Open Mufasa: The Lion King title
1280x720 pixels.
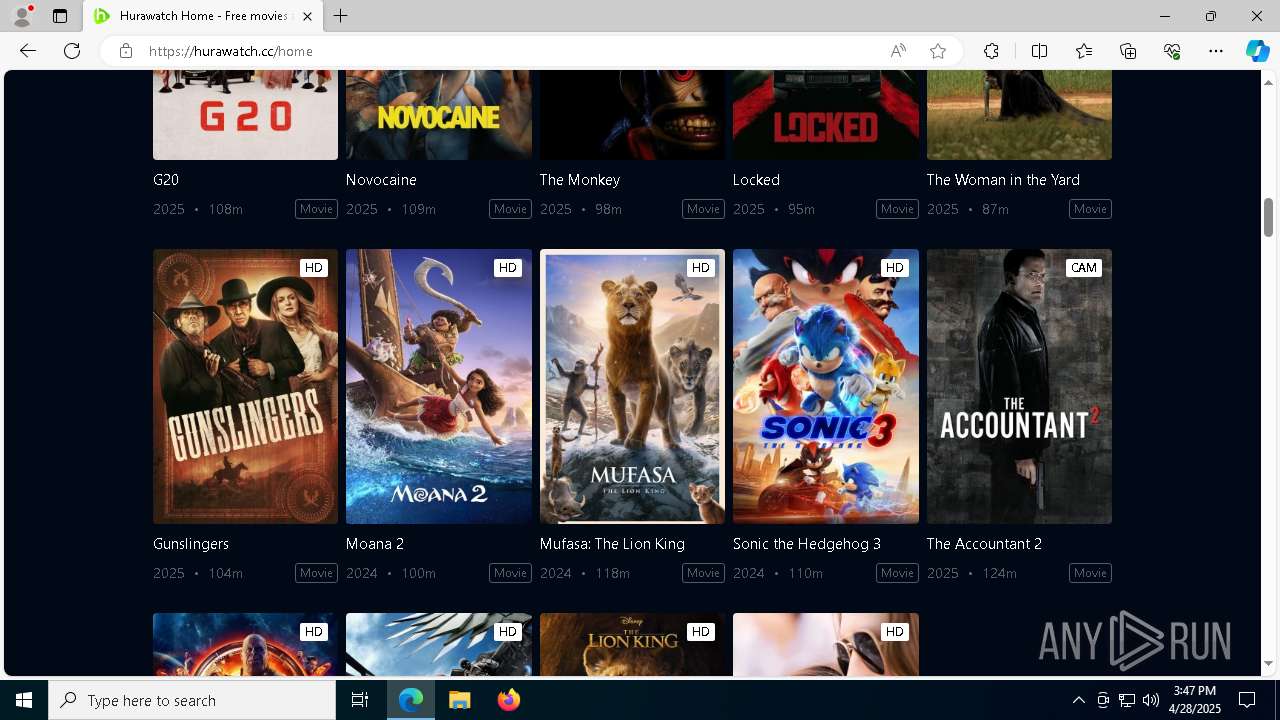click(612, 544)
